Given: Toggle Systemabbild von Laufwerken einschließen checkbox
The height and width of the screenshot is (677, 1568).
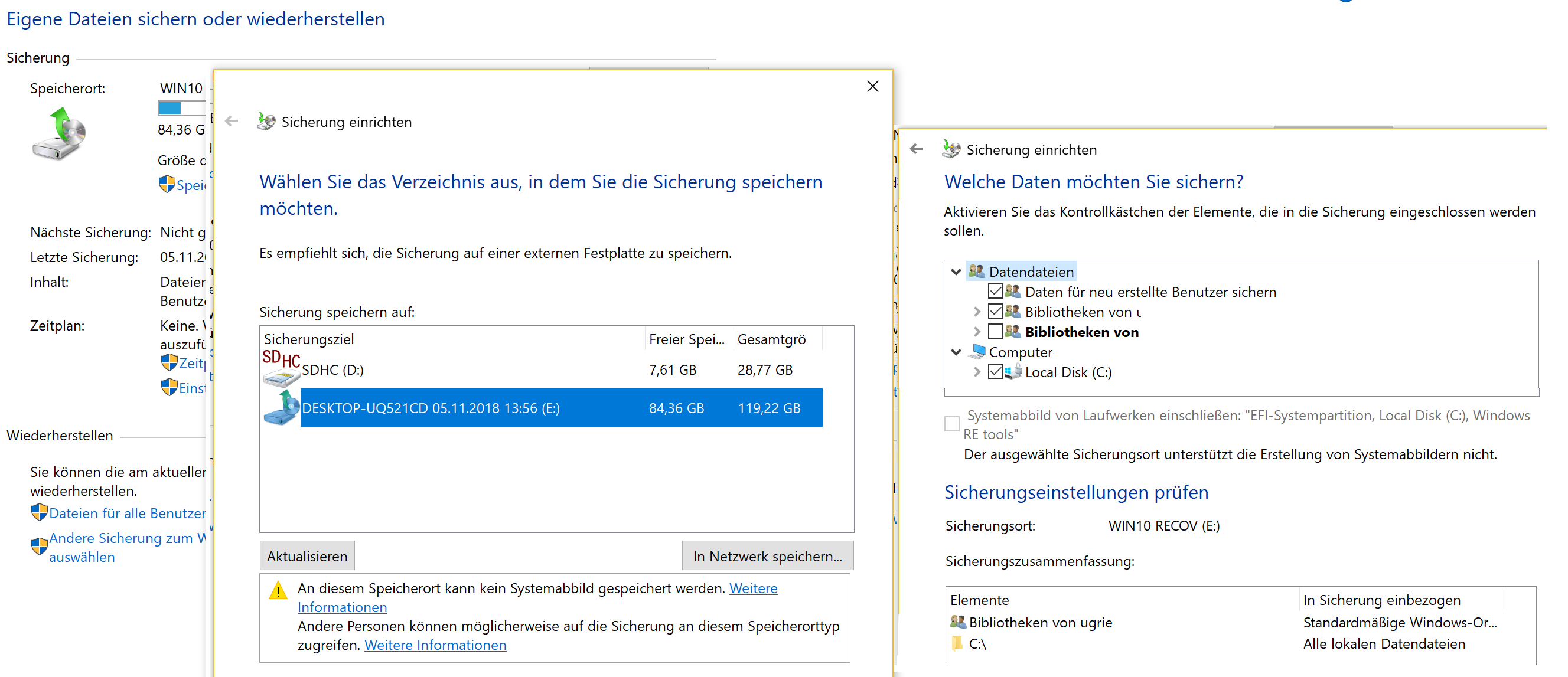Looking at the screenshot, I should (x=952, y=424).
